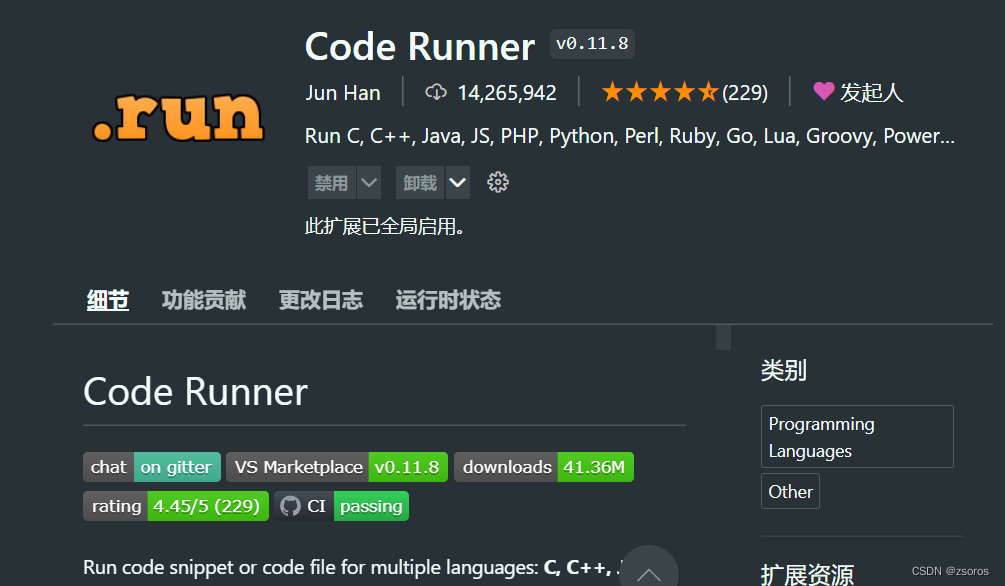
Task: Click the publisher name Jun Han
Action: pyautogui.click(x=343, y=93)
